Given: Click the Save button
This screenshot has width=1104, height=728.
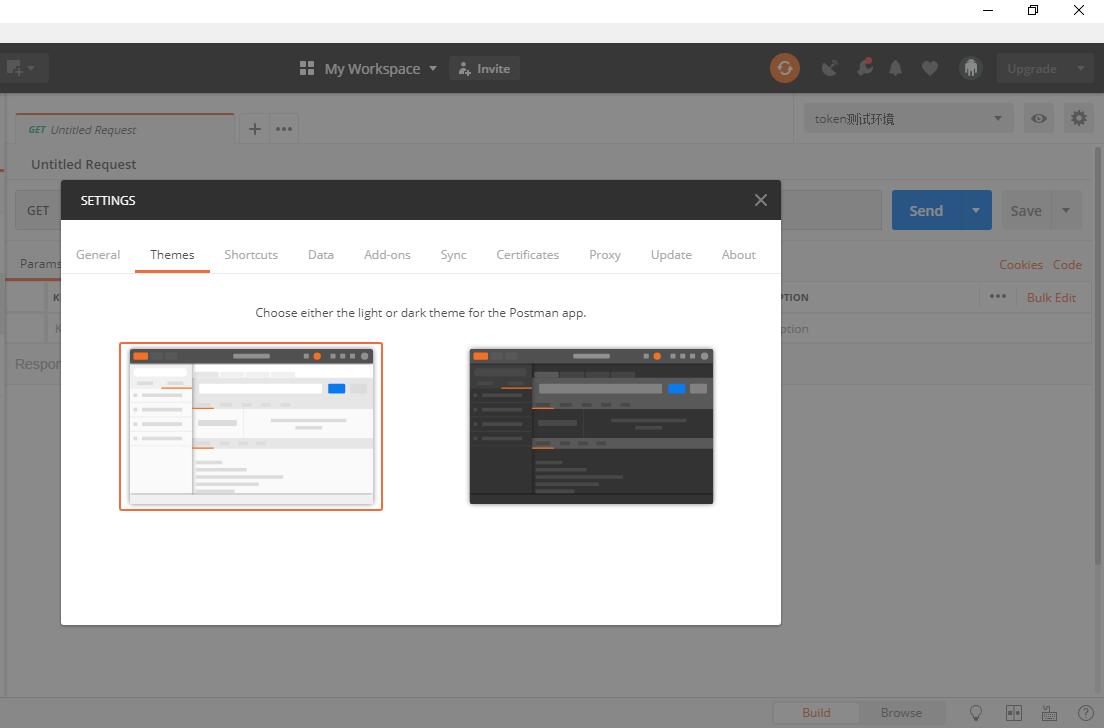Looking at the screenshot, I should pyautogui.click(x=1026, y=211).
